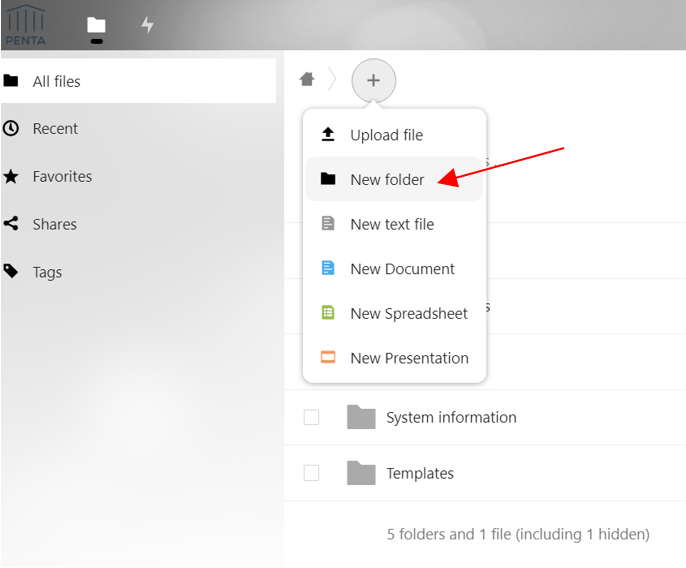Select All files in sidebar
686x568 pixels.
[x=138, y=81]
